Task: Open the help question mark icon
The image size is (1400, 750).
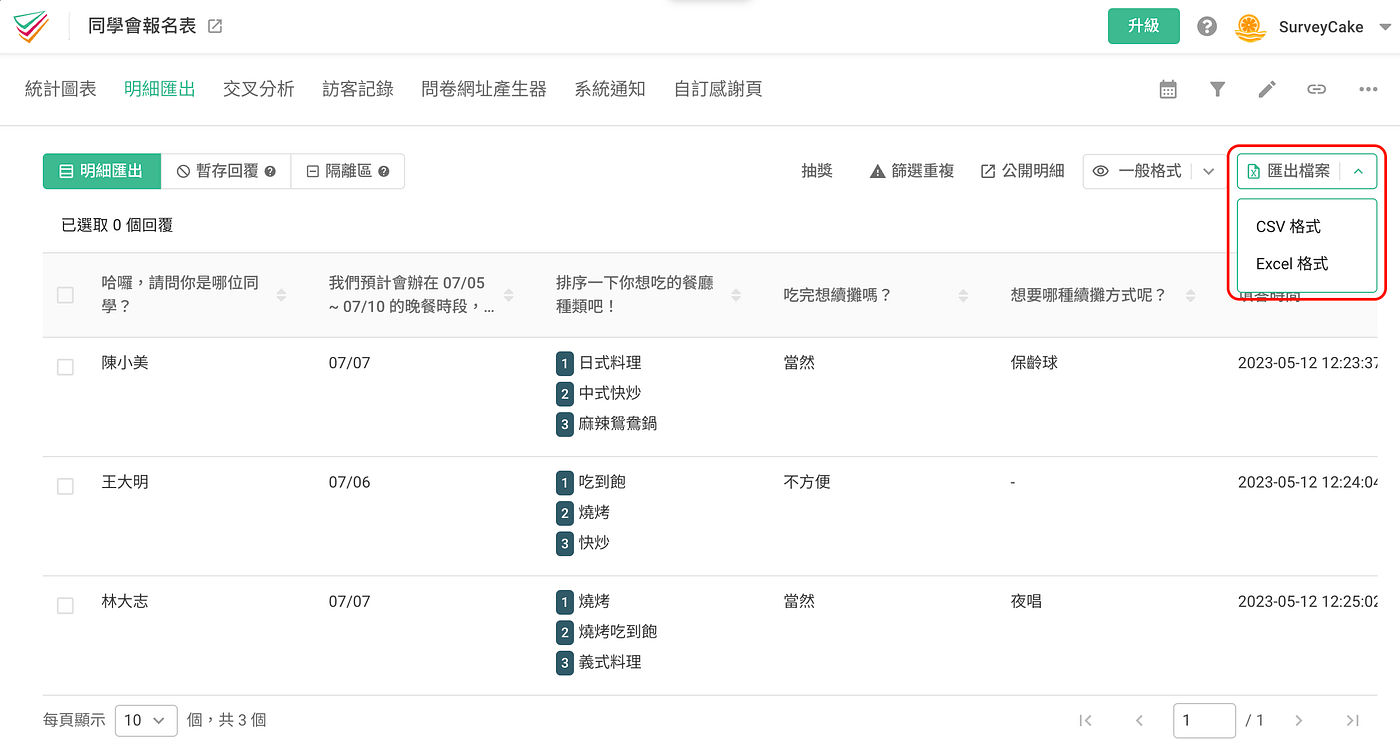Action: (1207, 27)
